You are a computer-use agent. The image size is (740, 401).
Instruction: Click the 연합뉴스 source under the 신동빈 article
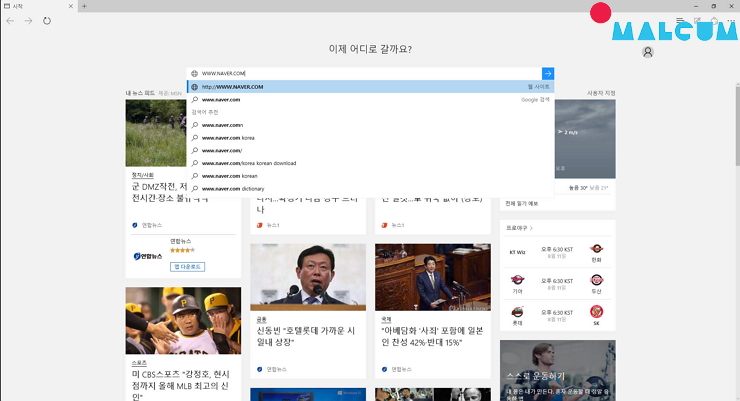[x=272, y=369]
